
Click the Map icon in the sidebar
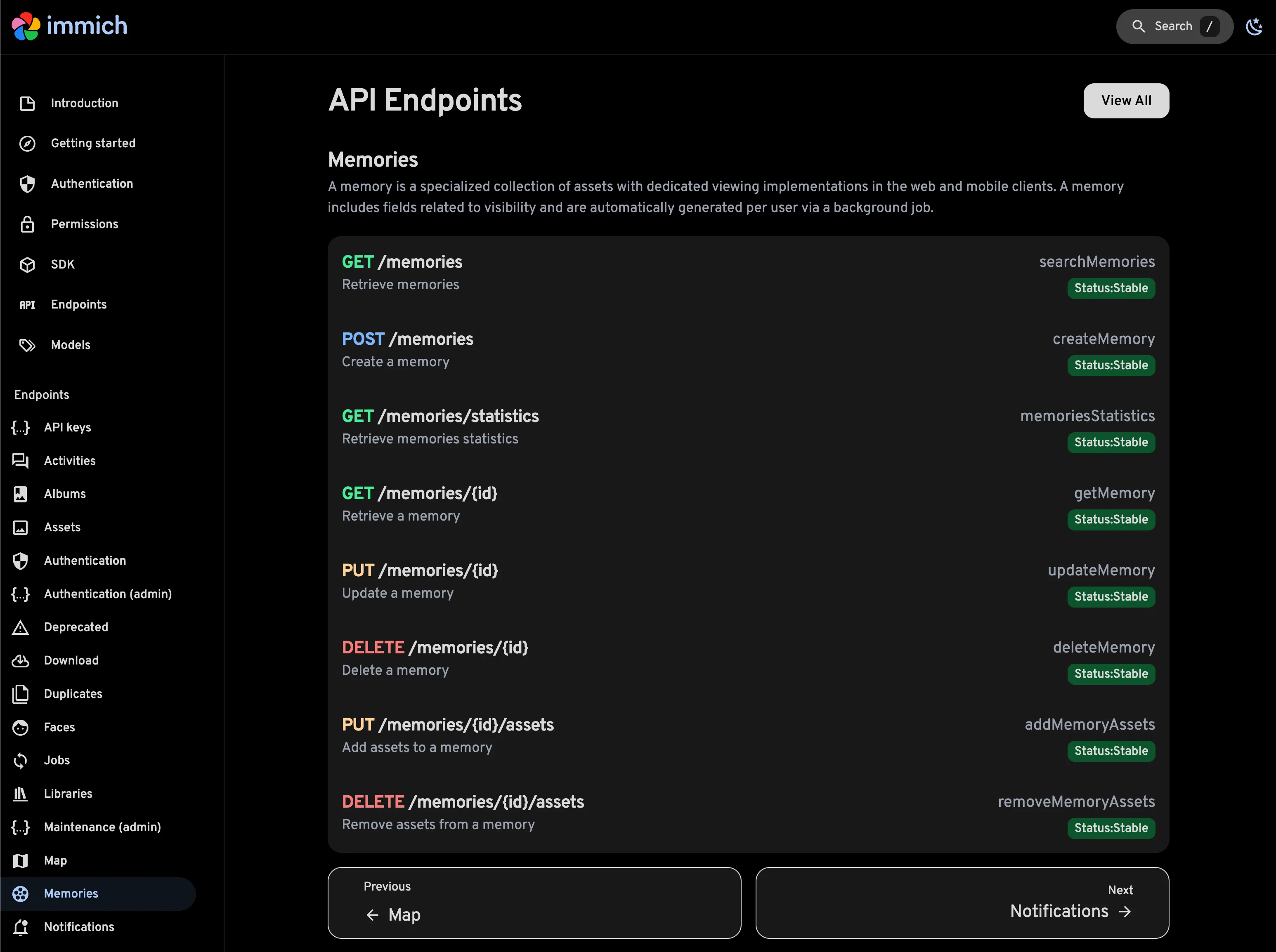tap(21, 860)
